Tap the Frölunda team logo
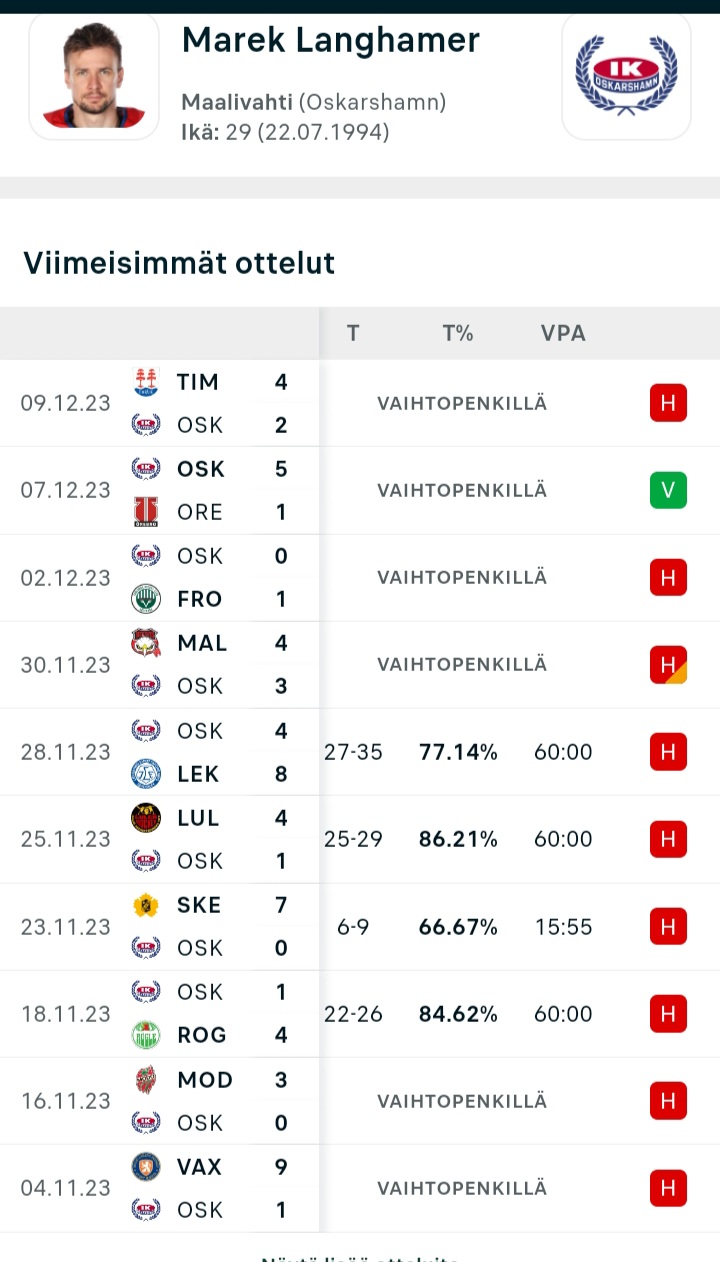The height and width of the screenshot is (1262, 720). pyautogui.click(x=146, y=599)
